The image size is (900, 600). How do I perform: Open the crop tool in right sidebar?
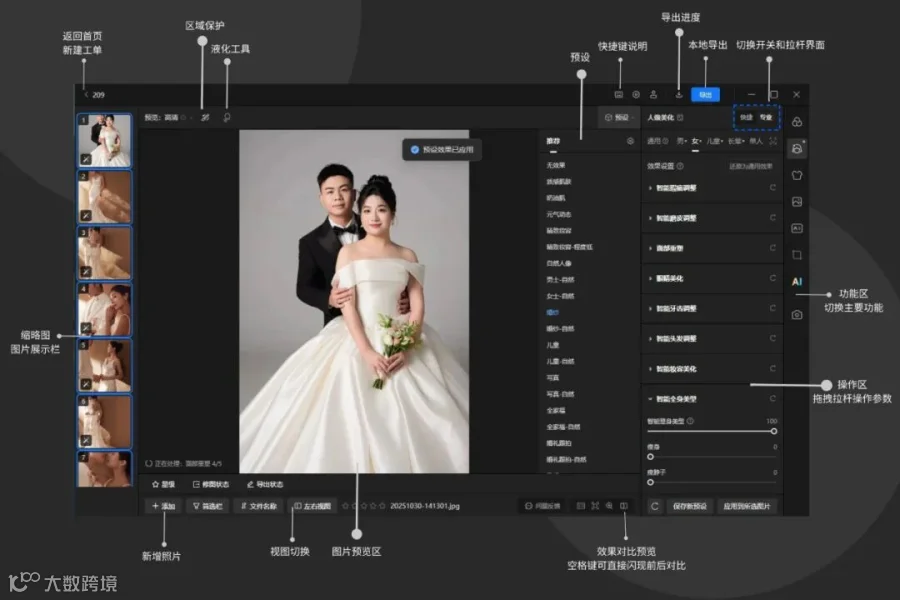click(x=797, y=254)
